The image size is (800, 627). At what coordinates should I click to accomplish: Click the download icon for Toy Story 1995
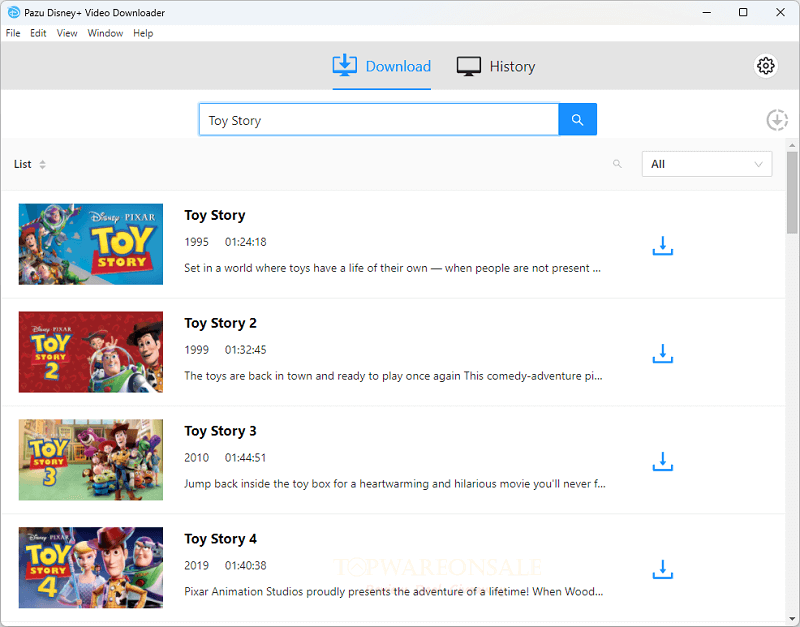click(662, 245)
